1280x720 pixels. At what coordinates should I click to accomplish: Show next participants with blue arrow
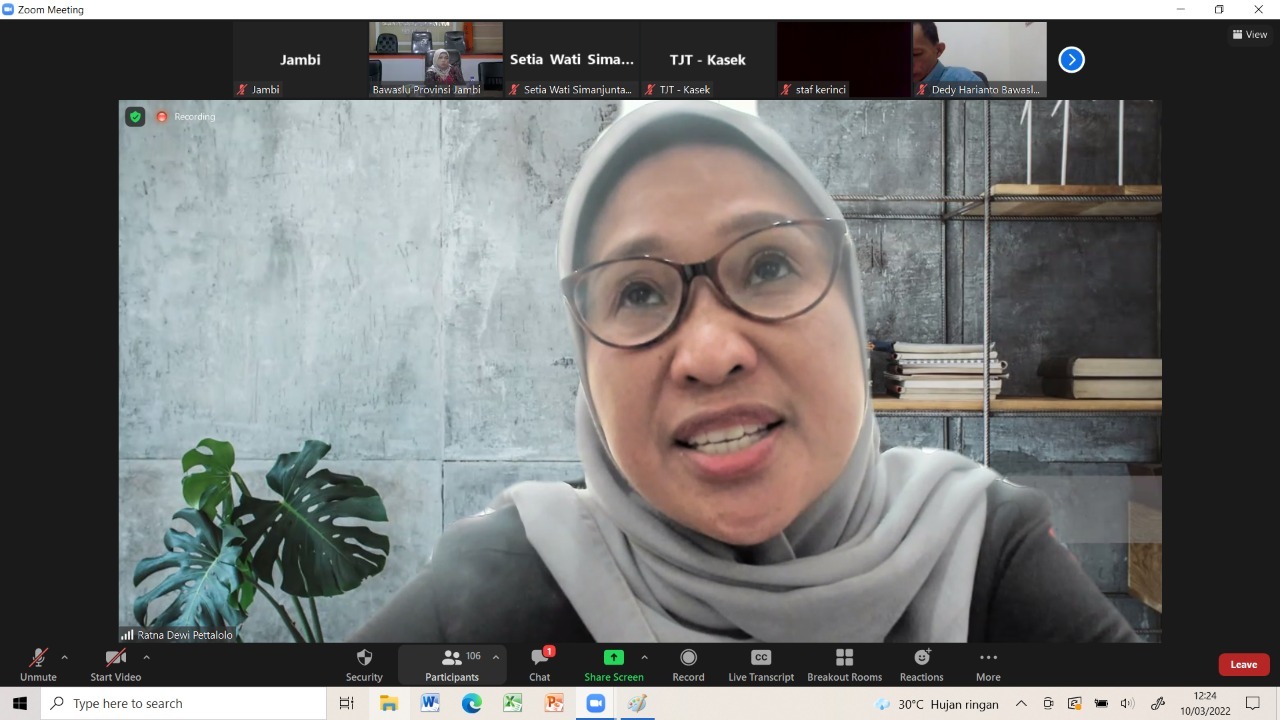(x=1071, y=60)
